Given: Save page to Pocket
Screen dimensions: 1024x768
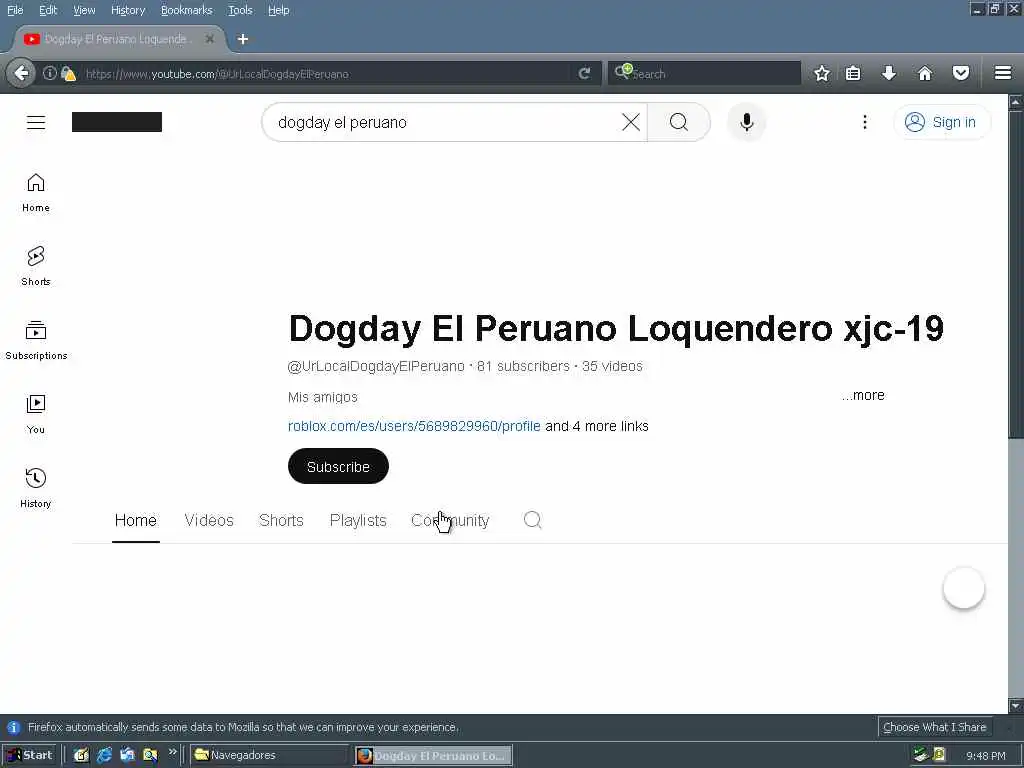Looking at the screenshot, I should point(961,73).
